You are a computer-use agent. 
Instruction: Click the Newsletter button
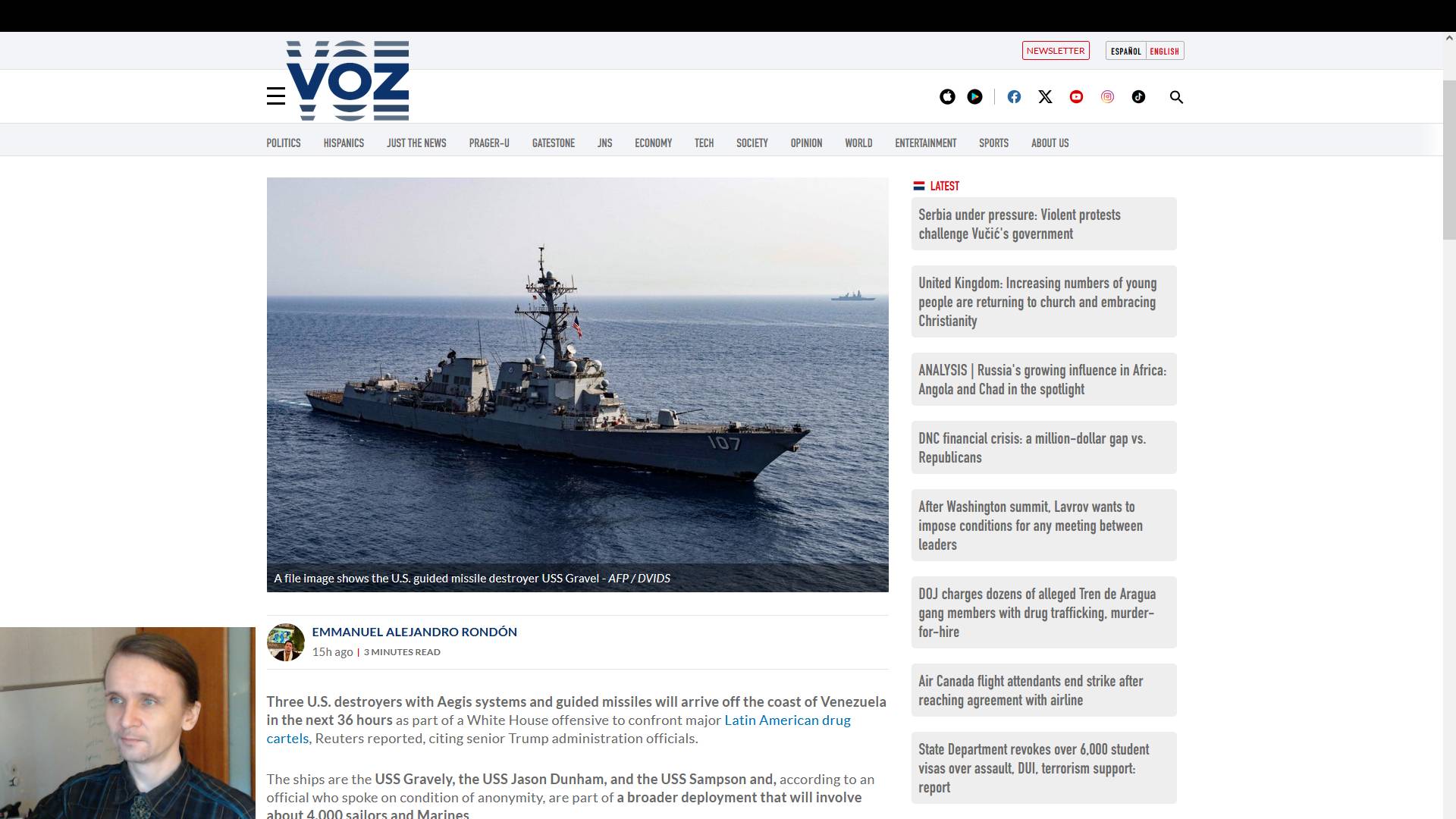pos(1055,51)
